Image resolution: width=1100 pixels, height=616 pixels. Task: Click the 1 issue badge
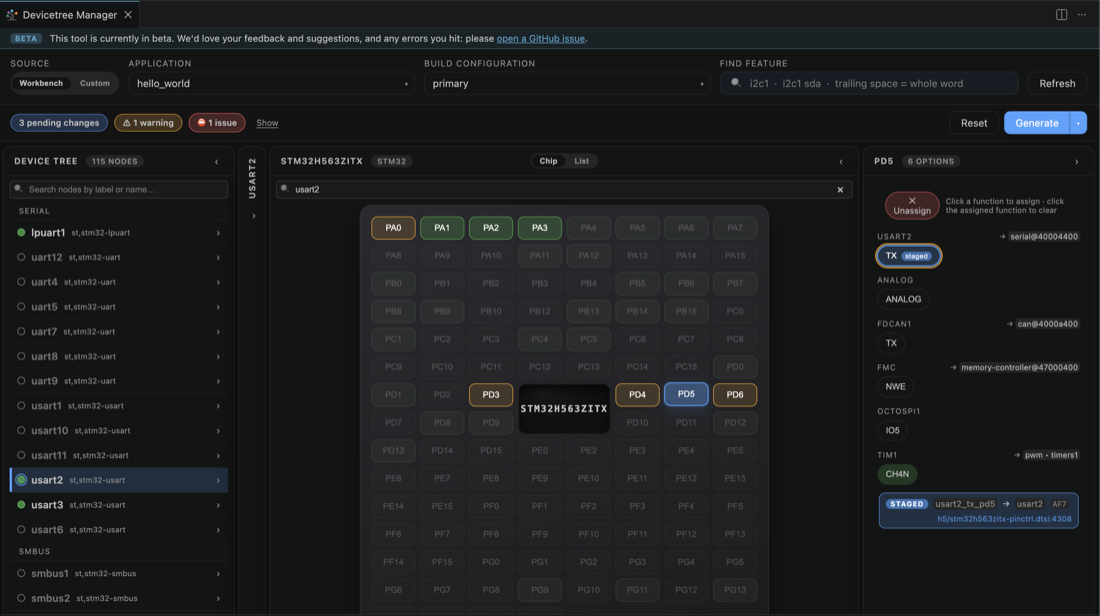tap(217, 123)
